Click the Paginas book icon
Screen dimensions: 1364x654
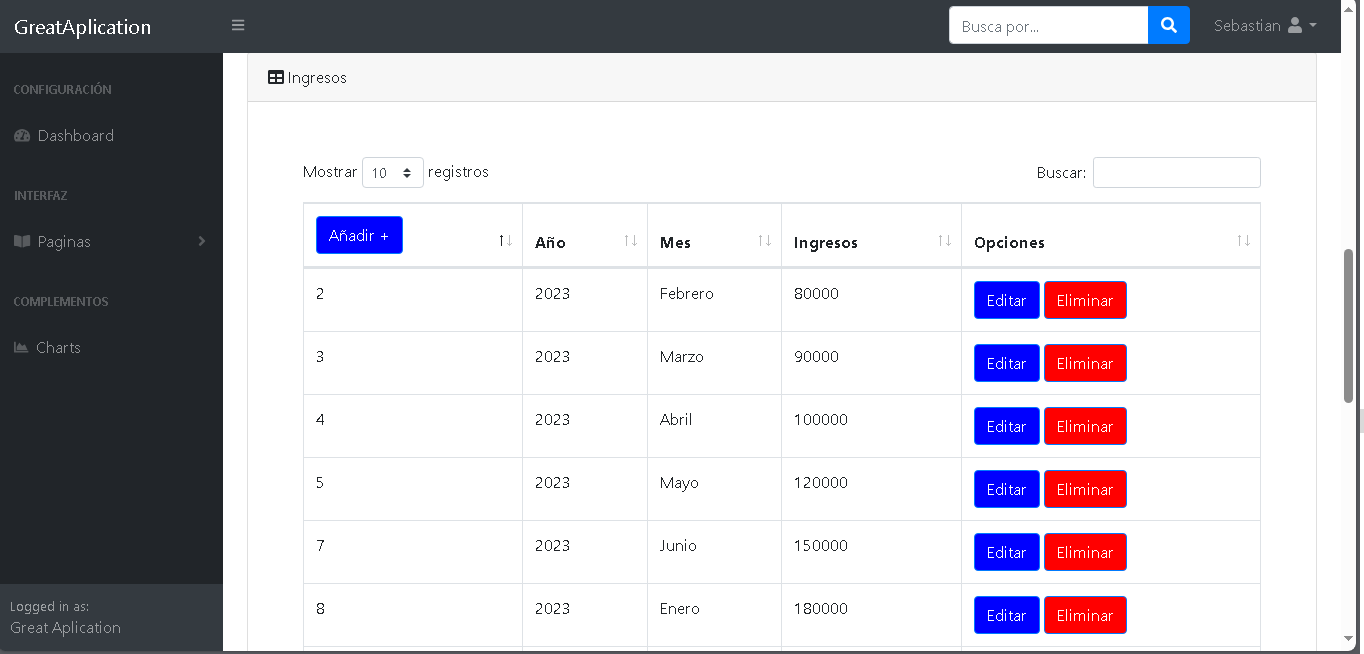(22, 242)
